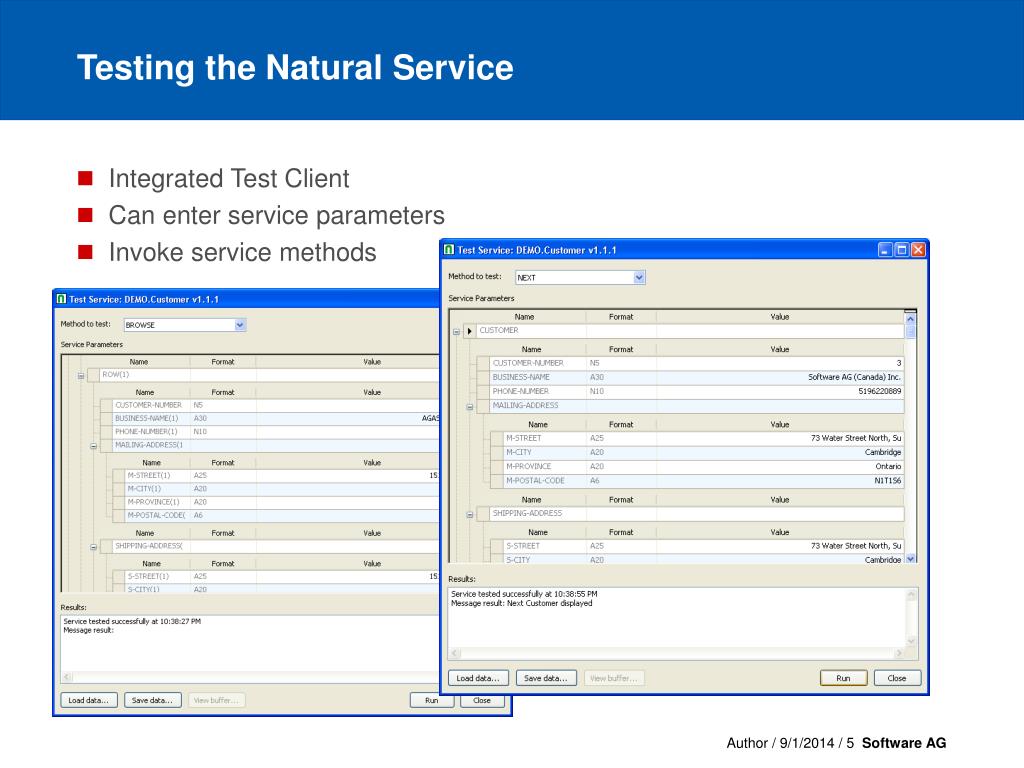Click 'Next Customer displayed' result message text
This screenshot has width=1024, height=768.
[550, 604]
